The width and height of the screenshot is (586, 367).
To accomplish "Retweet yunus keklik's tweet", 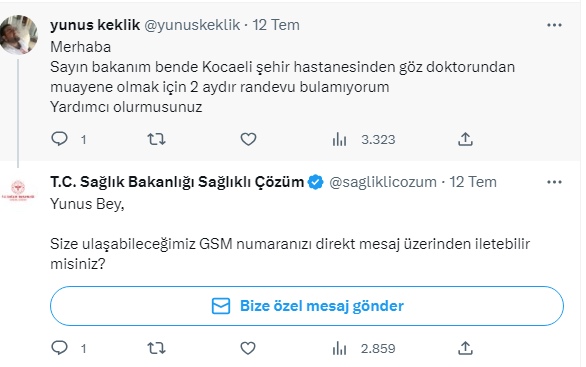I will [x=156, y=139].
